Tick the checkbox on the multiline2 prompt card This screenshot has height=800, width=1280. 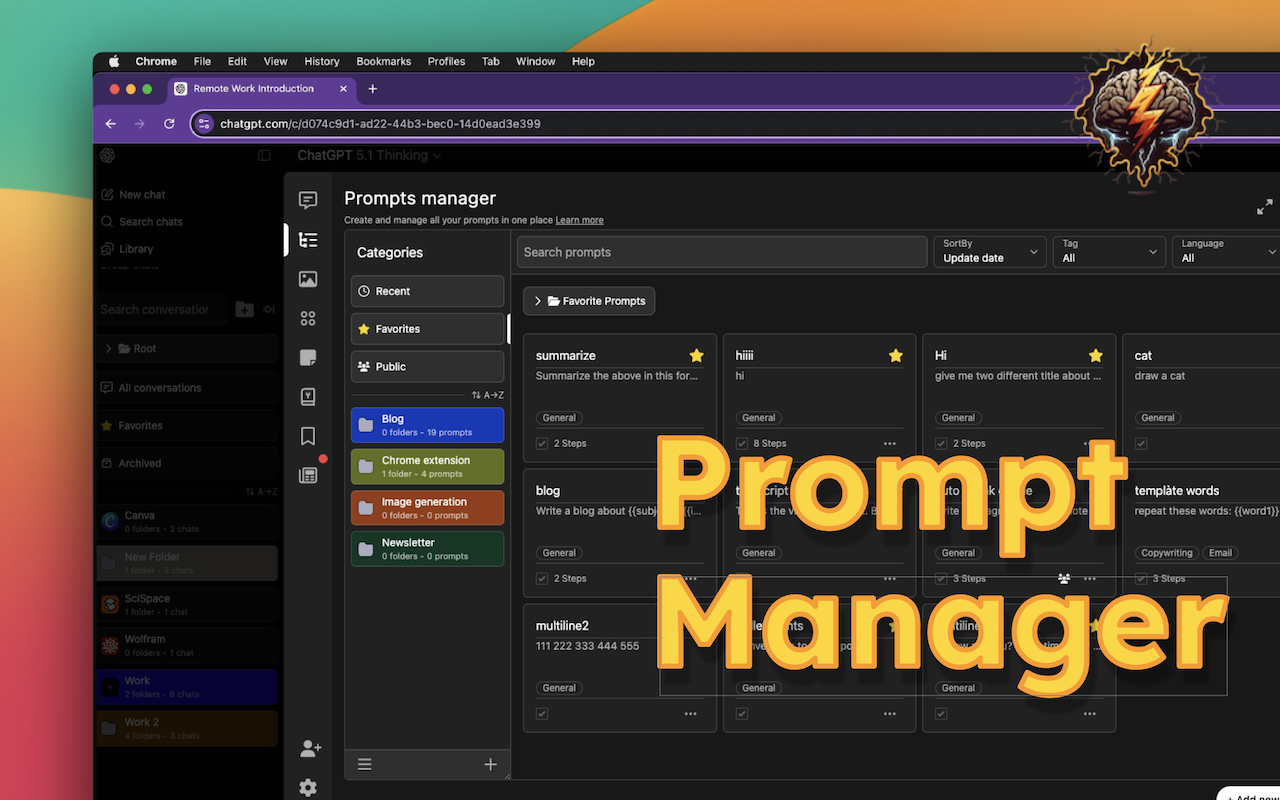coord(542,714)
